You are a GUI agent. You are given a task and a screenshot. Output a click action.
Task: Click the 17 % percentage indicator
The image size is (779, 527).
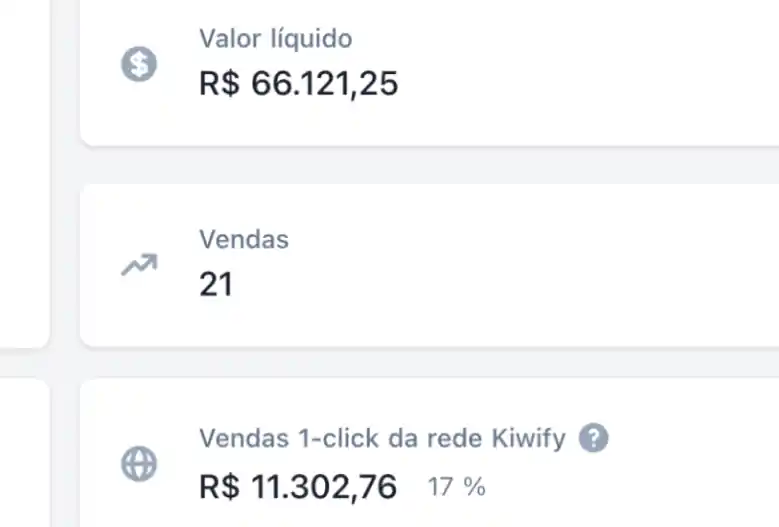[456, 488]
